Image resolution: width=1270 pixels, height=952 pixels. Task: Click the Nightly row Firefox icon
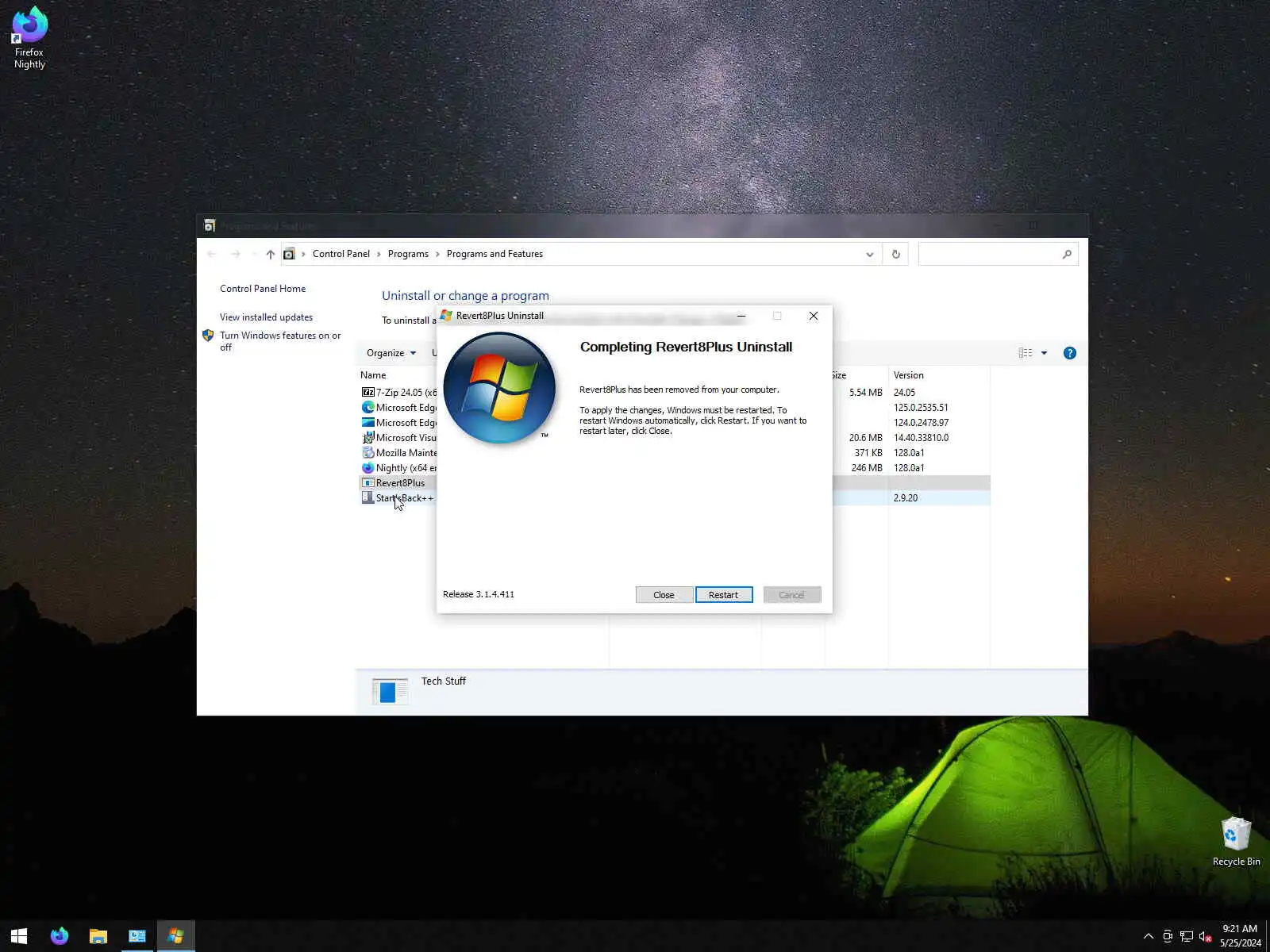(368, 467)
